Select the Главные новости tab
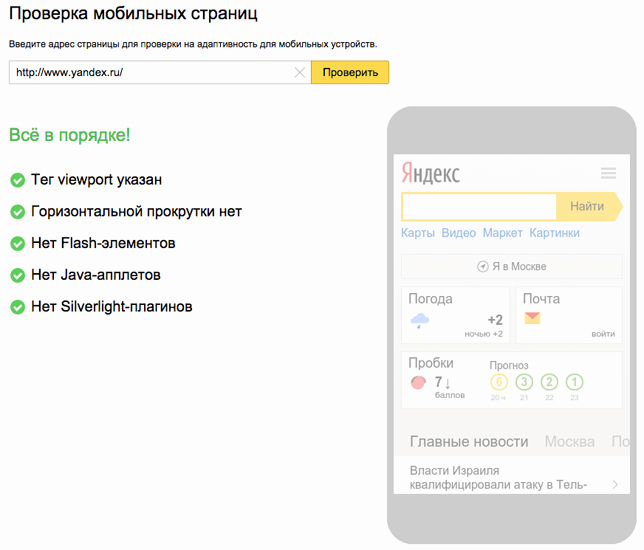 click(x=469, y=442)
